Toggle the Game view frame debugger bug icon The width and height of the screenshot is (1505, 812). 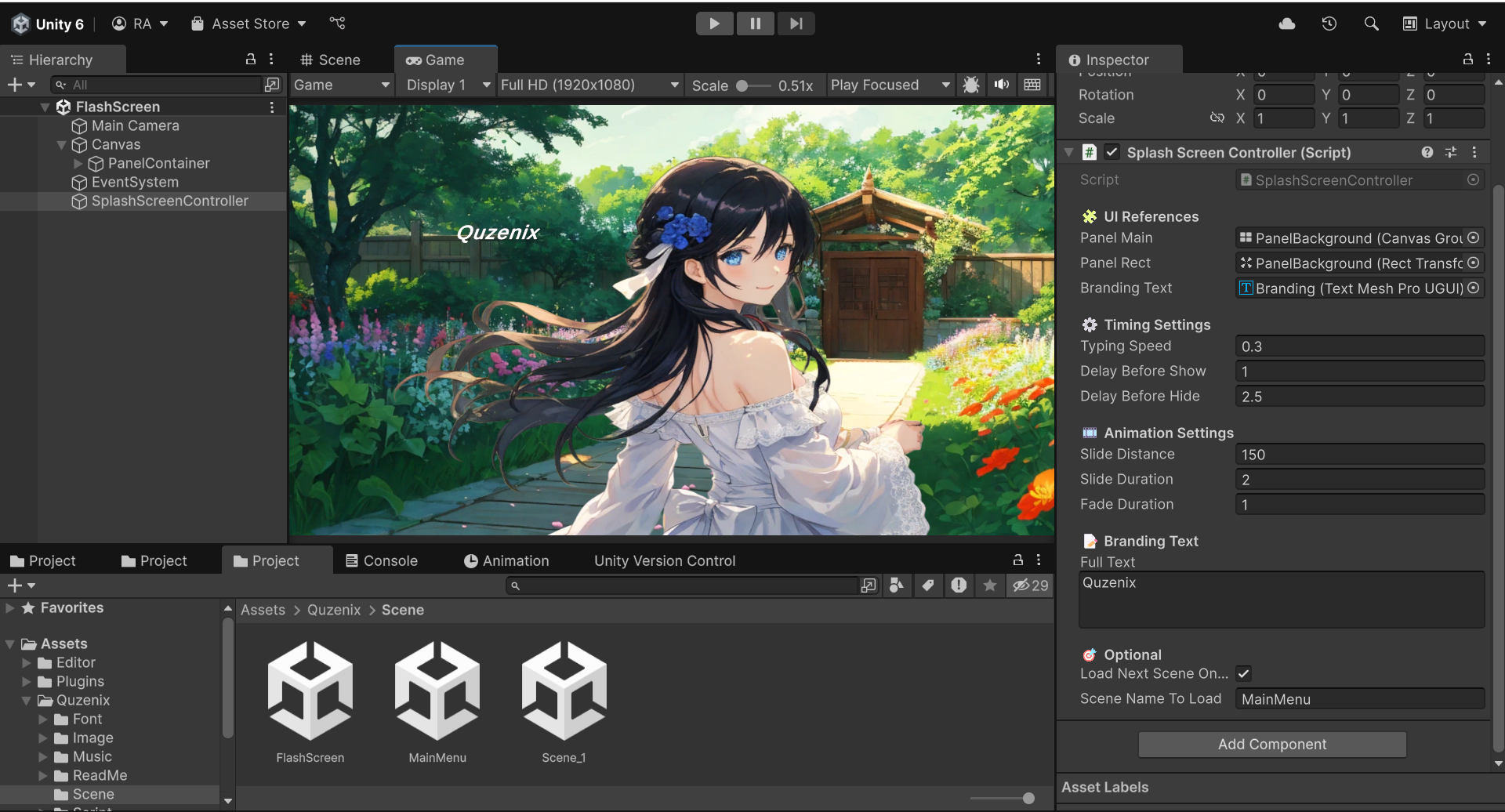[970, 85]
